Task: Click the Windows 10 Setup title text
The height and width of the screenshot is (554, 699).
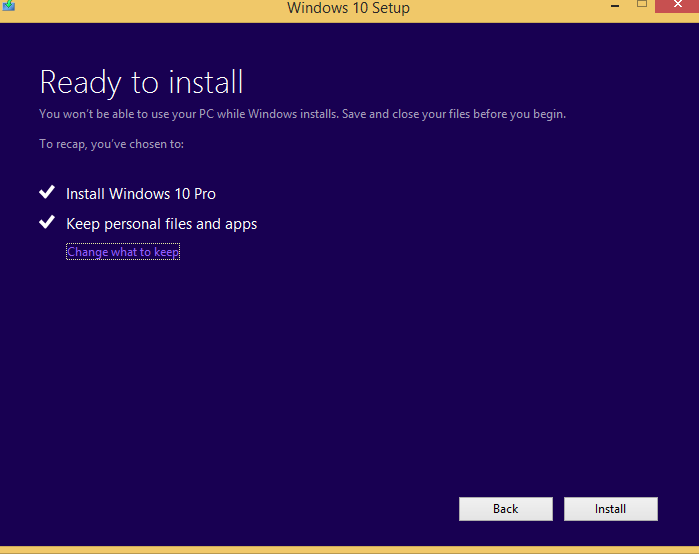Action: (348, 8)
